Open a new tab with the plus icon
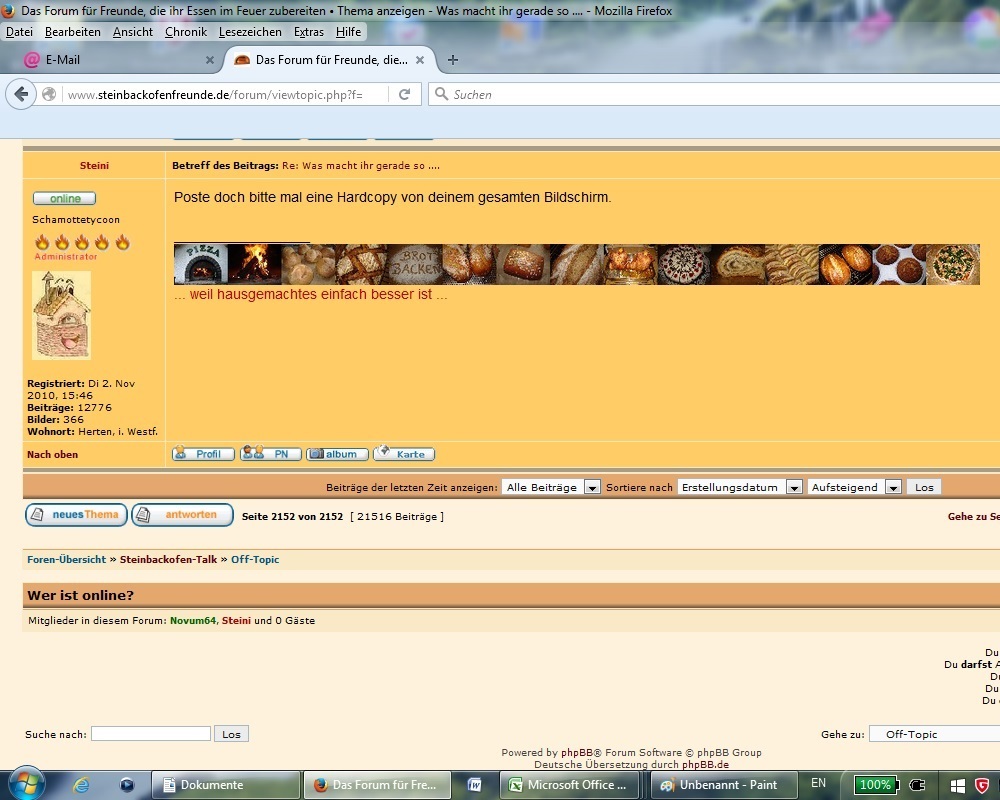Image resolution: width=1000 pixels, height=800 pixels. [x=453, y=60]
